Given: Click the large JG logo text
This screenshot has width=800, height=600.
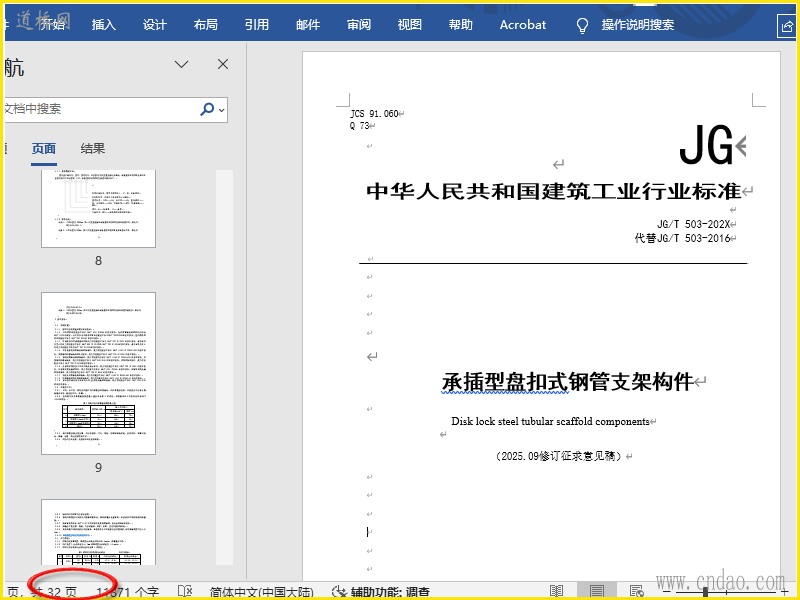Looking at the screenshot, I should click(706, 145).
